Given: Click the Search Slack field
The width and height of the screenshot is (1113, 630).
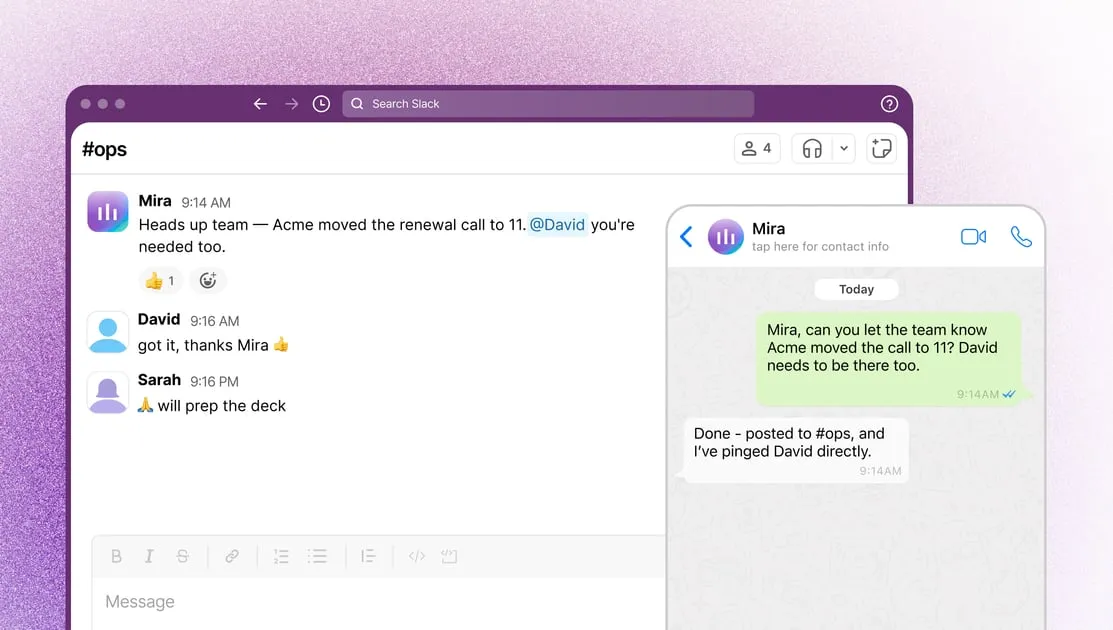Looking at the screenshot, I should coord(548,104).
